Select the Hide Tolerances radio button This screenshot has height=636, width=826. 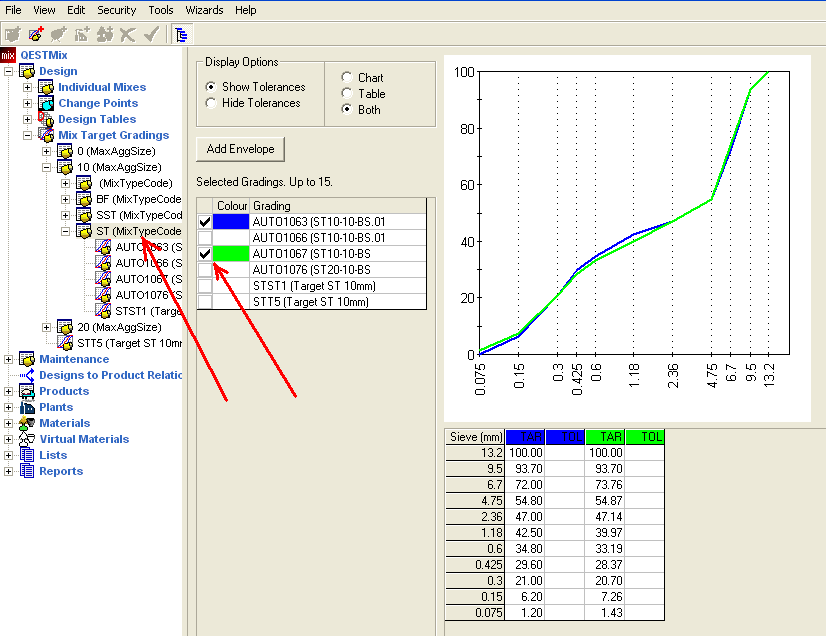pos(210,103)
